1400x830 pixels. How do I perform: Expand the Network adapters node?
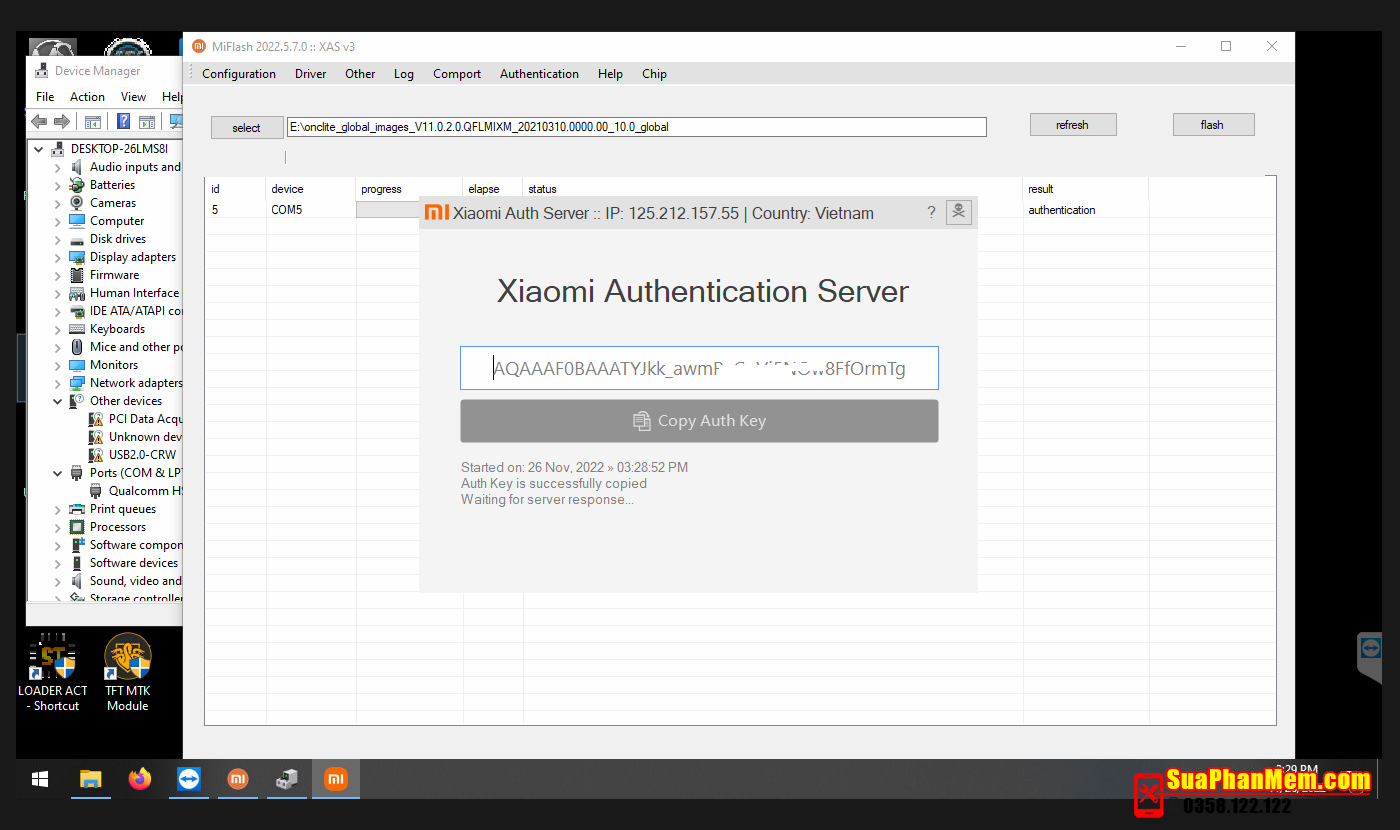[58, 383]
